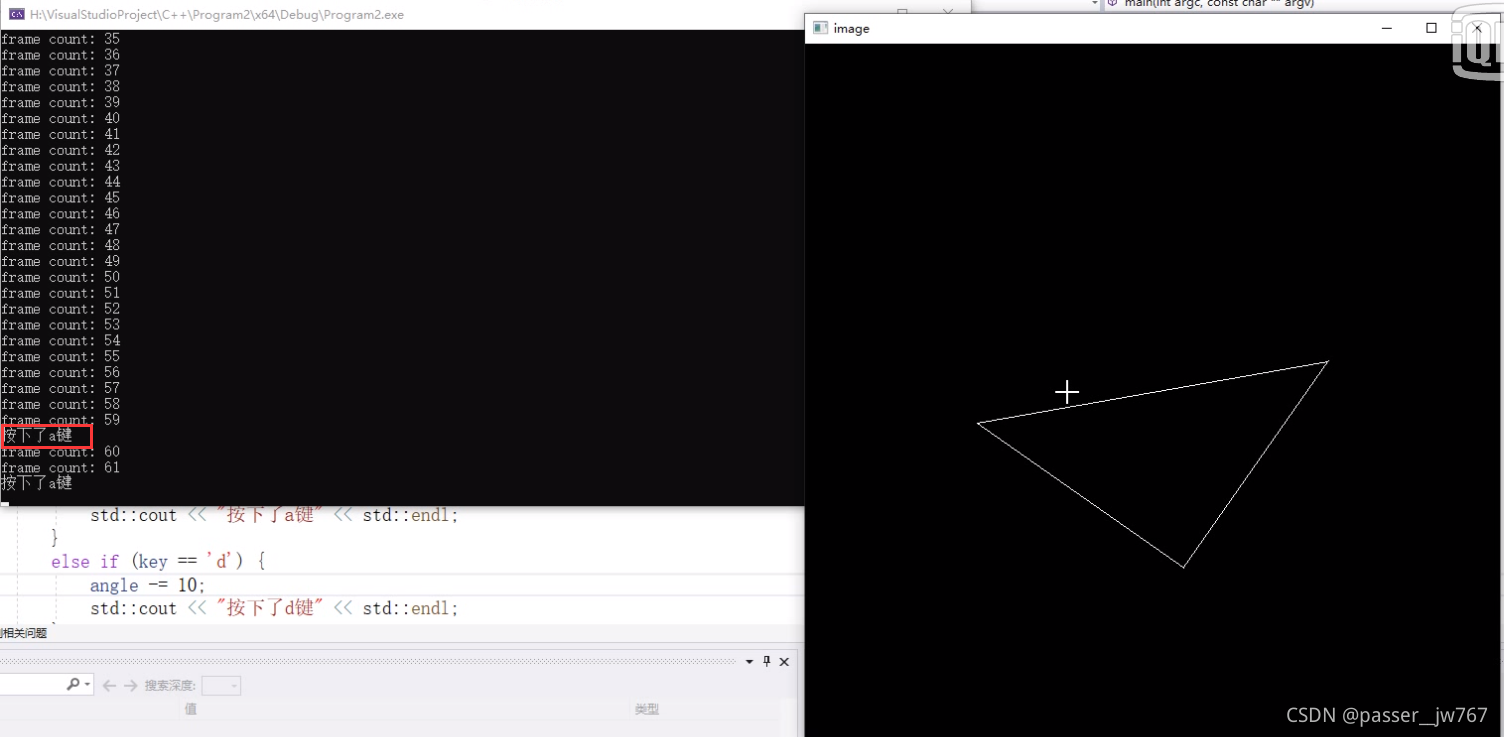Viewport: 1504px width, 737px height.
Task: Open the panel's window position dropdown arrow
Action: [749, 661]
